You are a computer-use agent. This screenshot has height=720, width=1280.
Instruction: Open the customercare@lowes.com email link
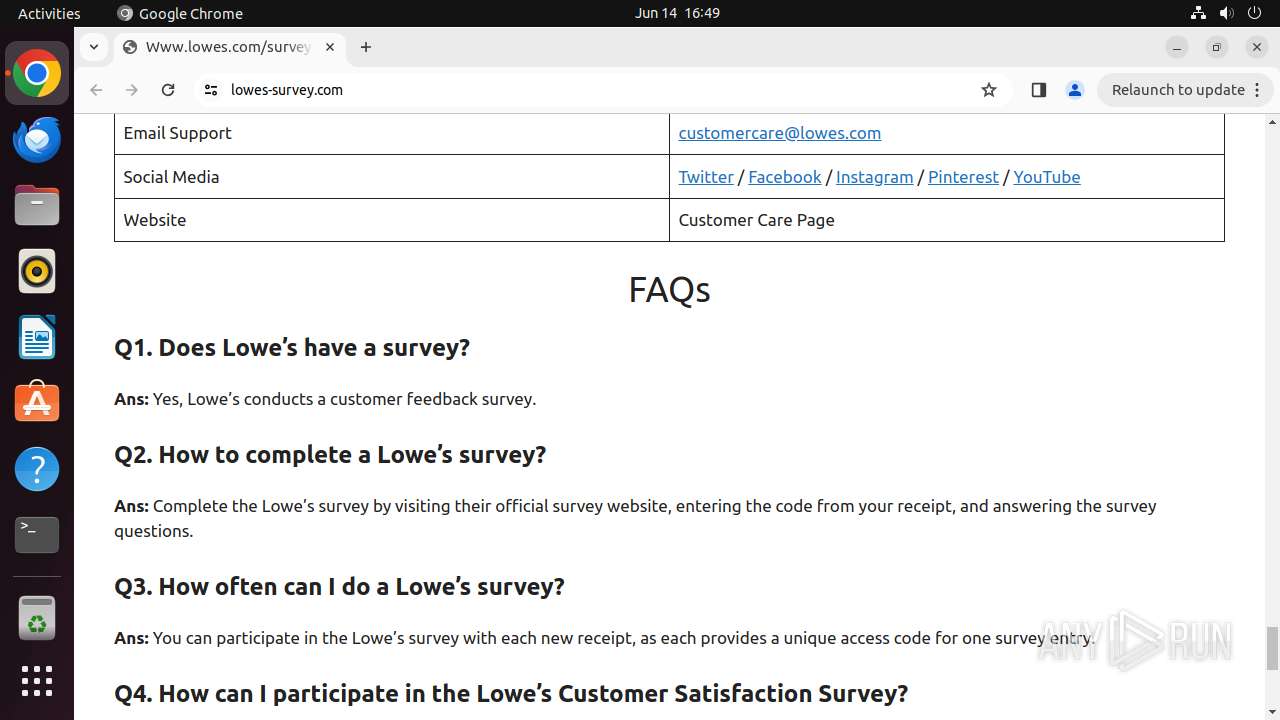(779, 133)
